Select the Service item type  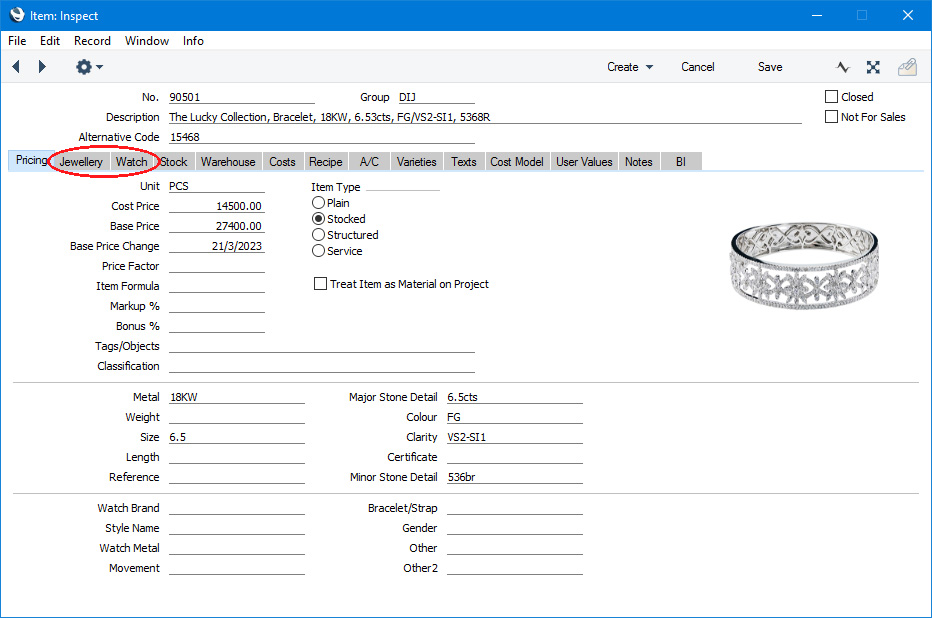(x=319, y=251)
